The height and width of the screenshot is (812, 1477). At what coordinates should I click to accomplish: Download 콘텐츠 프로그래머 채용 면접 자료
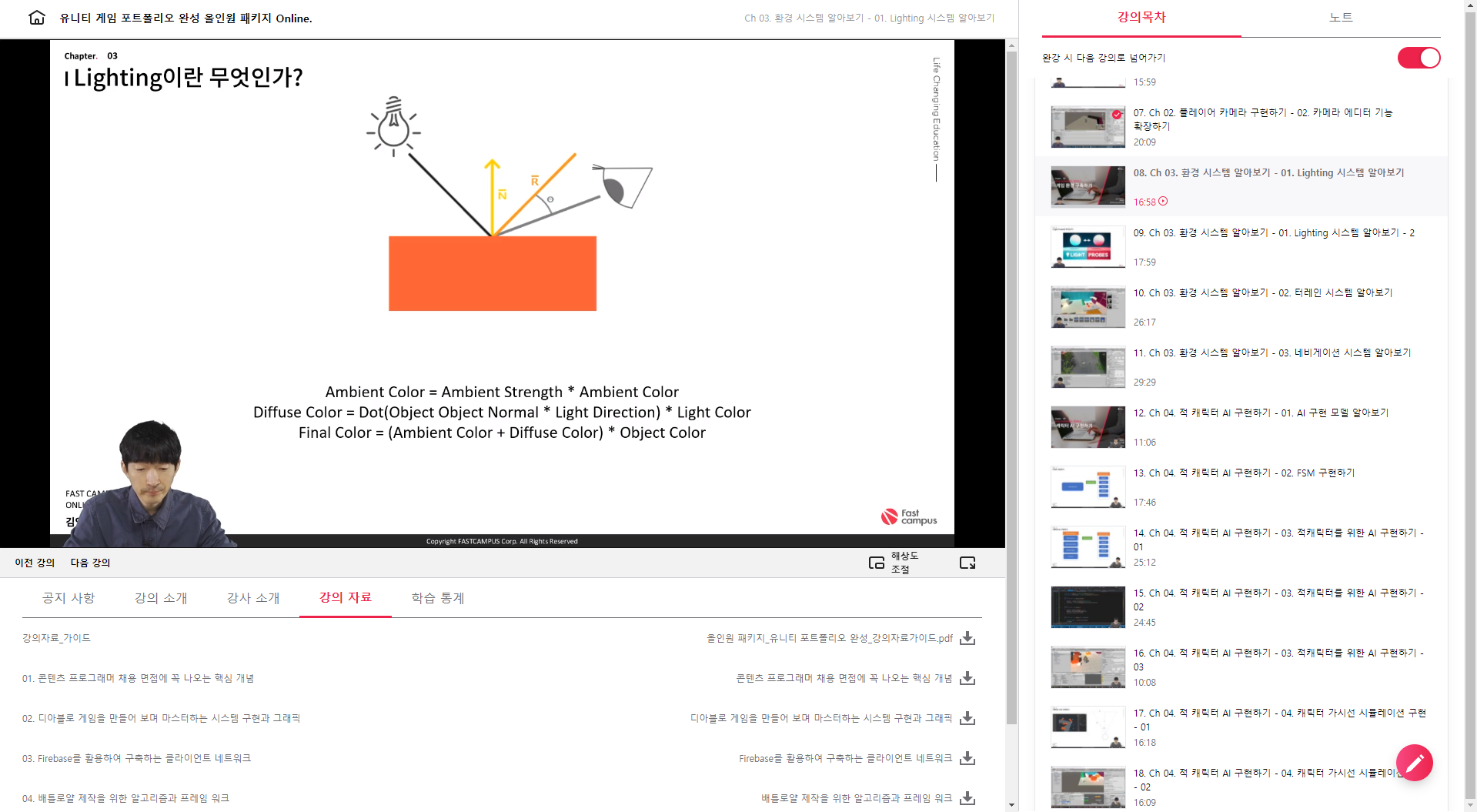[967, 678]
